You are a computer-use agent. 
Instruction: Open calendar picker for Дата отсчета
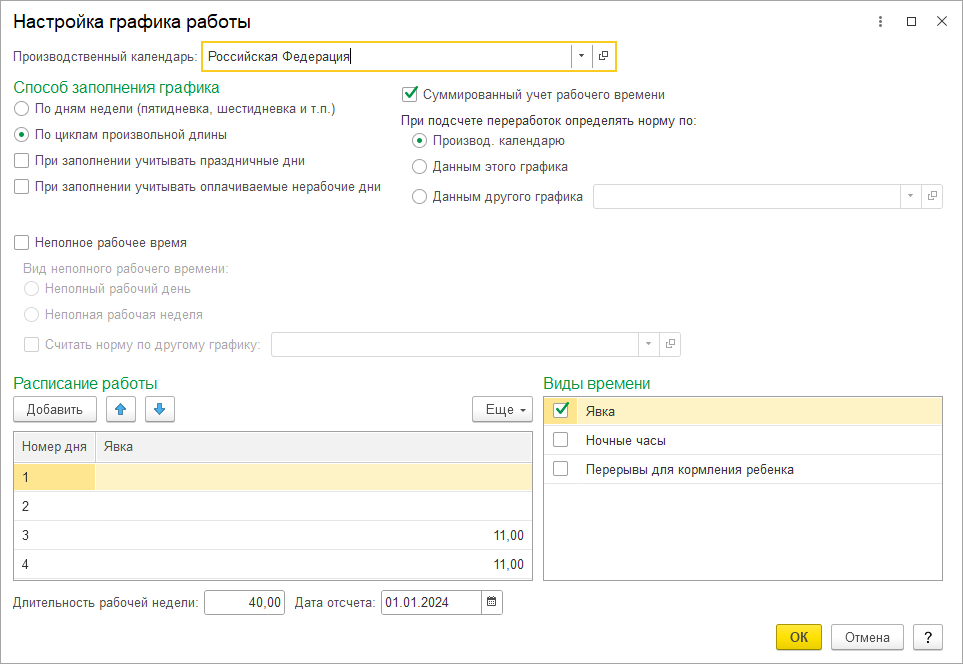[x=491, y=602]
